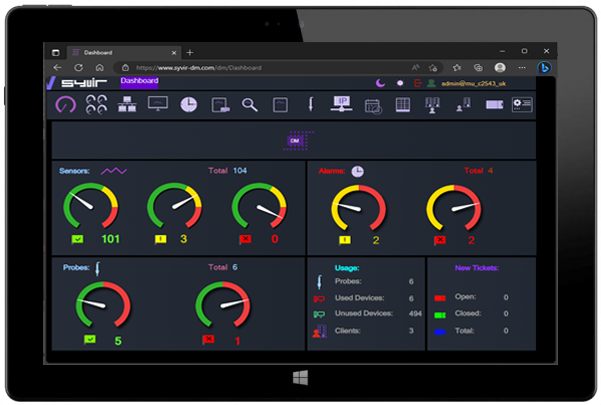Click the sensors warning gauge showing 3
601x405 pixels.
[x=175, y=205]
